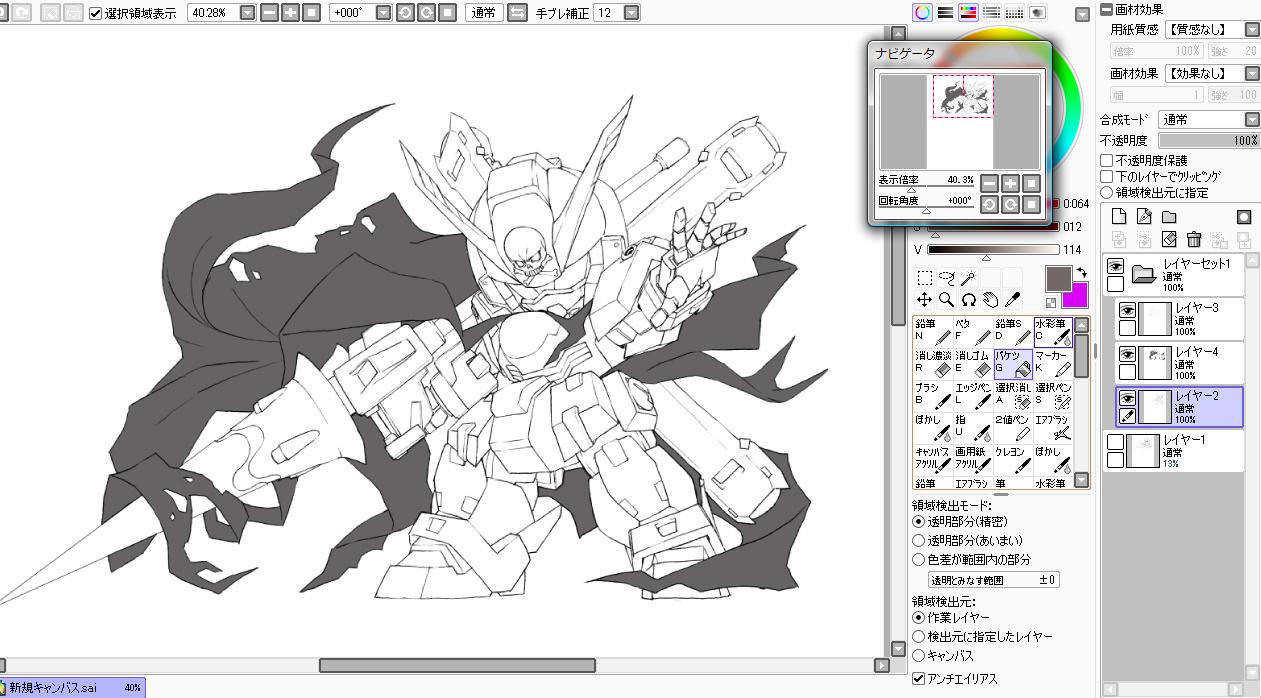Pick the マーカー K marker tool

point(1053,364)
